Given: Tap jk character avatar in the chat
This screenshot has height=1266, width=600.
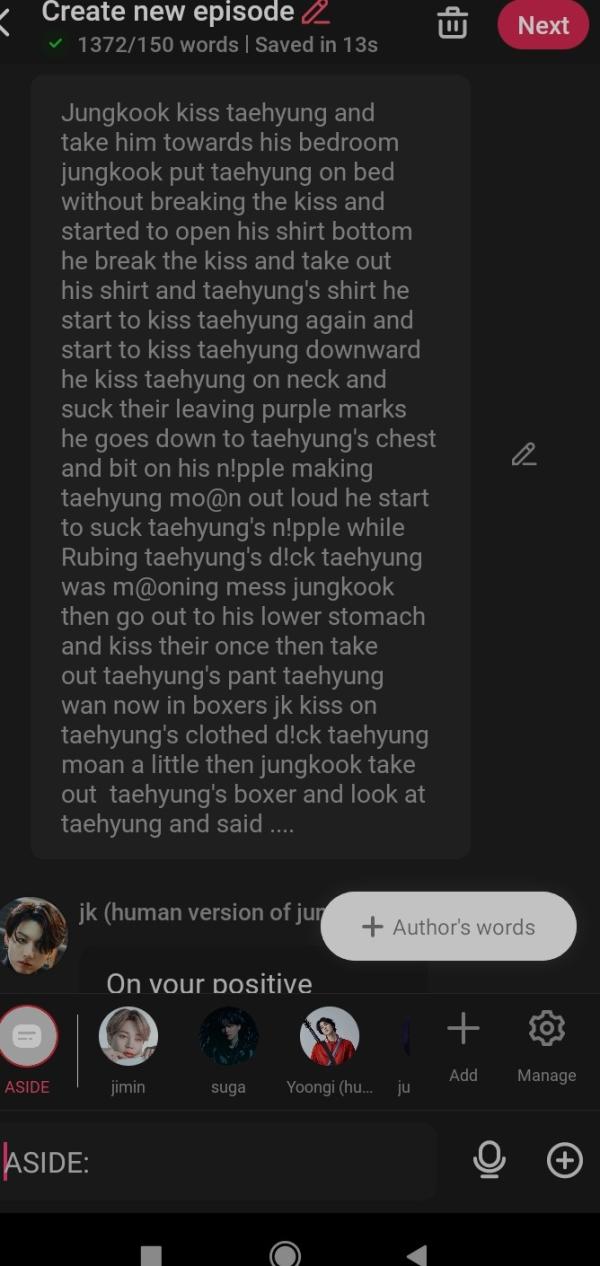Looking at the screenshot, I should (33, 934).
